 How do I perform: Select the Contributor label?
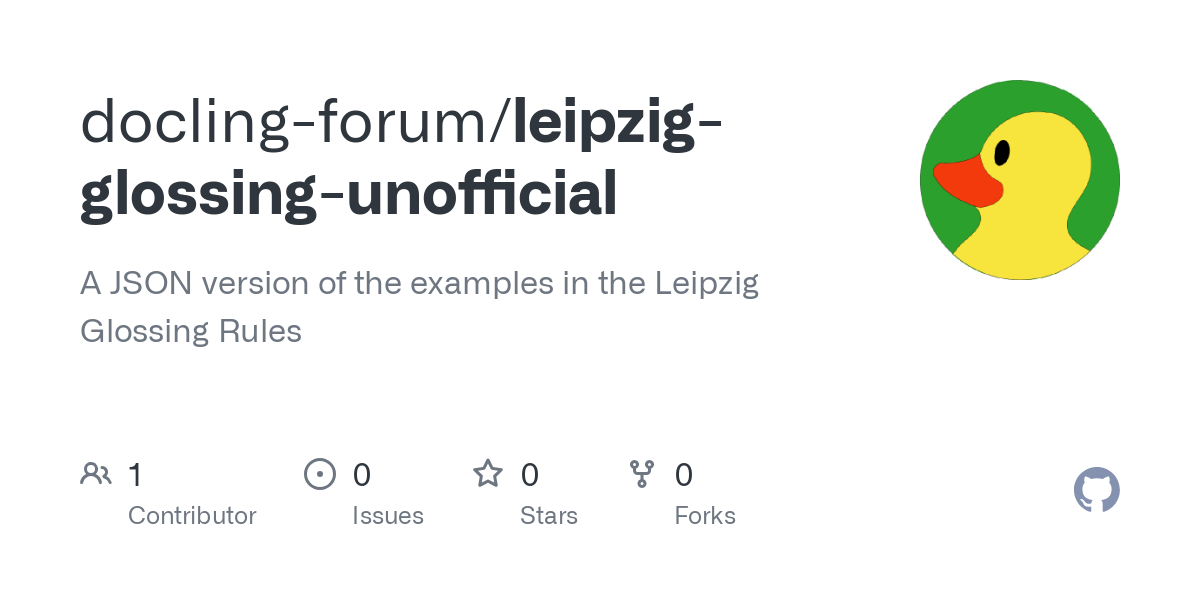point(192,516)
